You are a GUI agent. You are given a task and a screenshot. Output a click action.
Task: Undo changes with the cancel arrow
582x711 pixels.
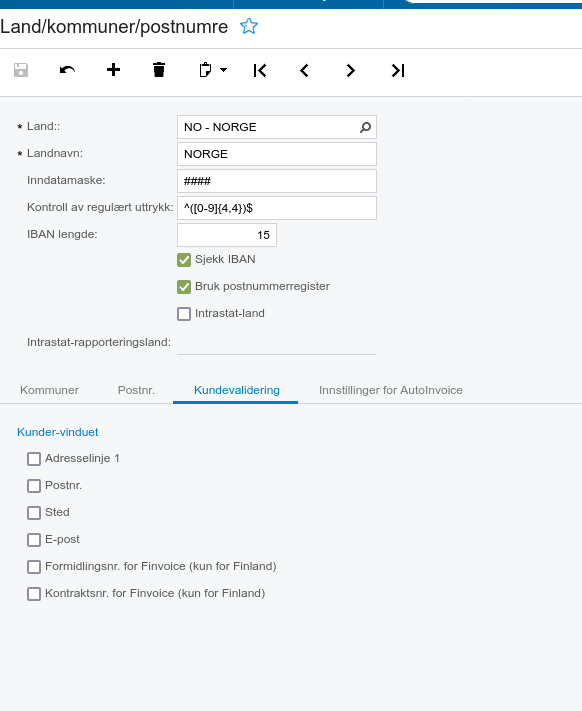pos(67,70)
